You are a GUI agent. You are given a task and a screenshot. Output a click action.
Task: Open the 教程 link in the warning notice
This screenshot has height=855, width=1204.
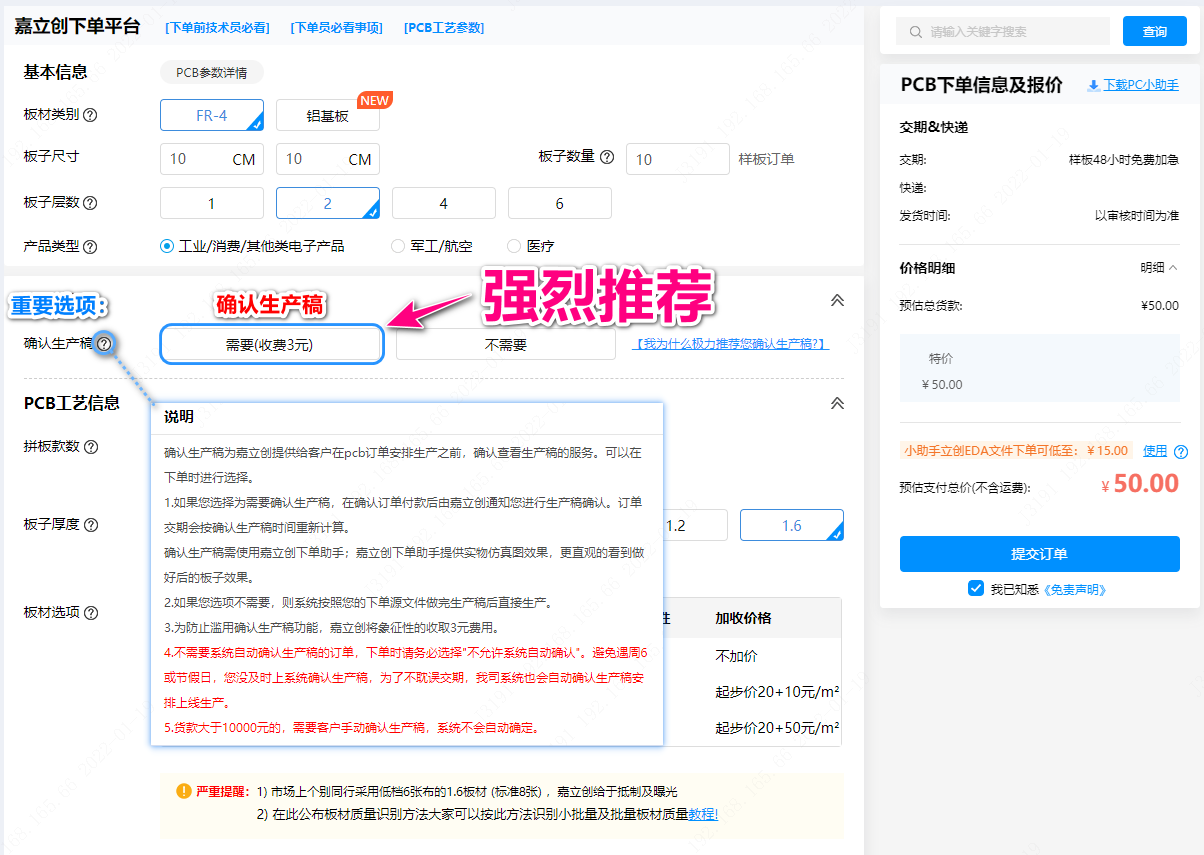pos(704,814)
